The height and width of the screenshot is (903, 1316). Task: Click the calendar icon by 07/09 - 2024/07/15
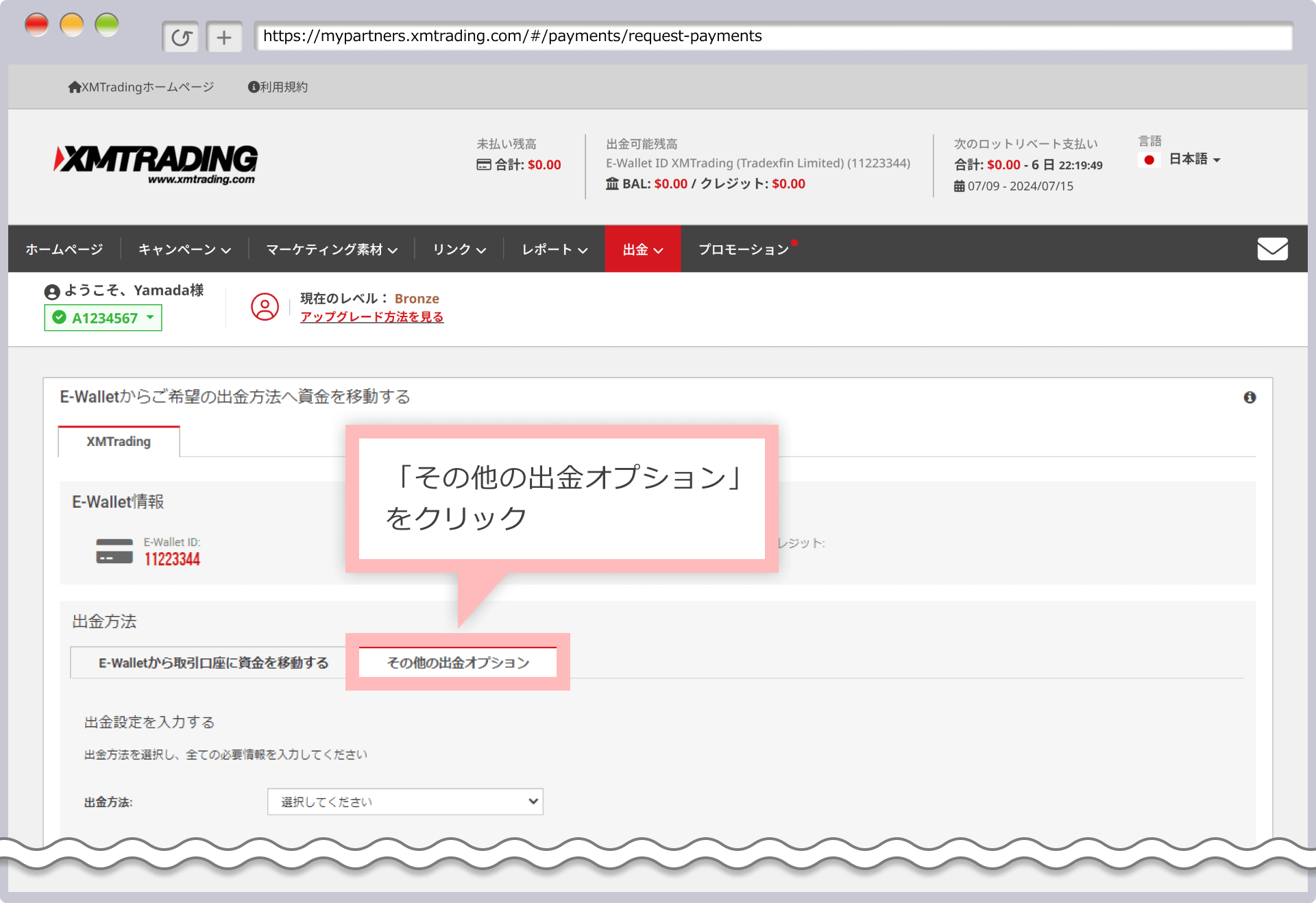coord(959,186)
